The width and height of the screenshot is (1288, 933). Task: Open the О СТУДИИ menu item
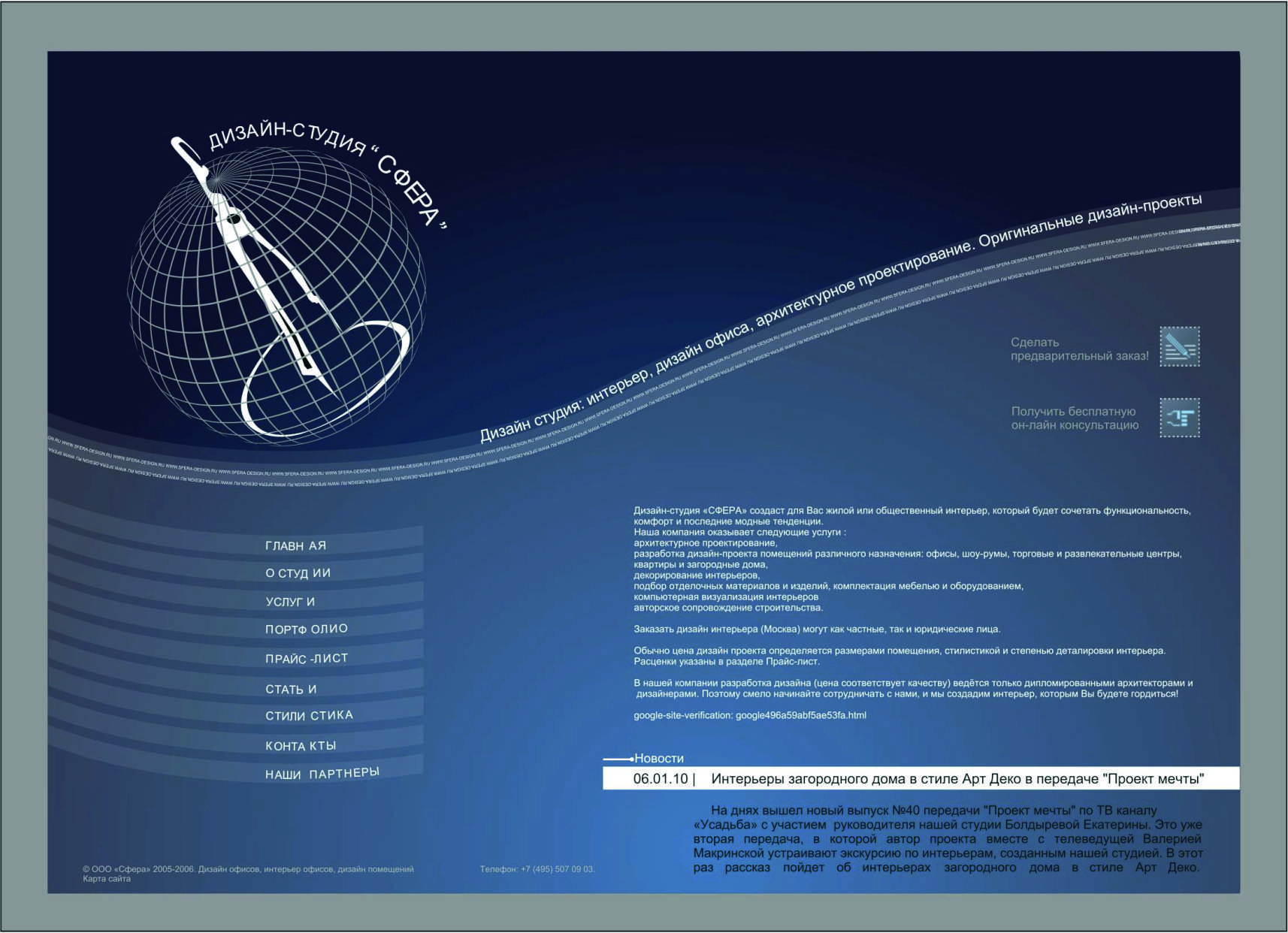(298, 573)
